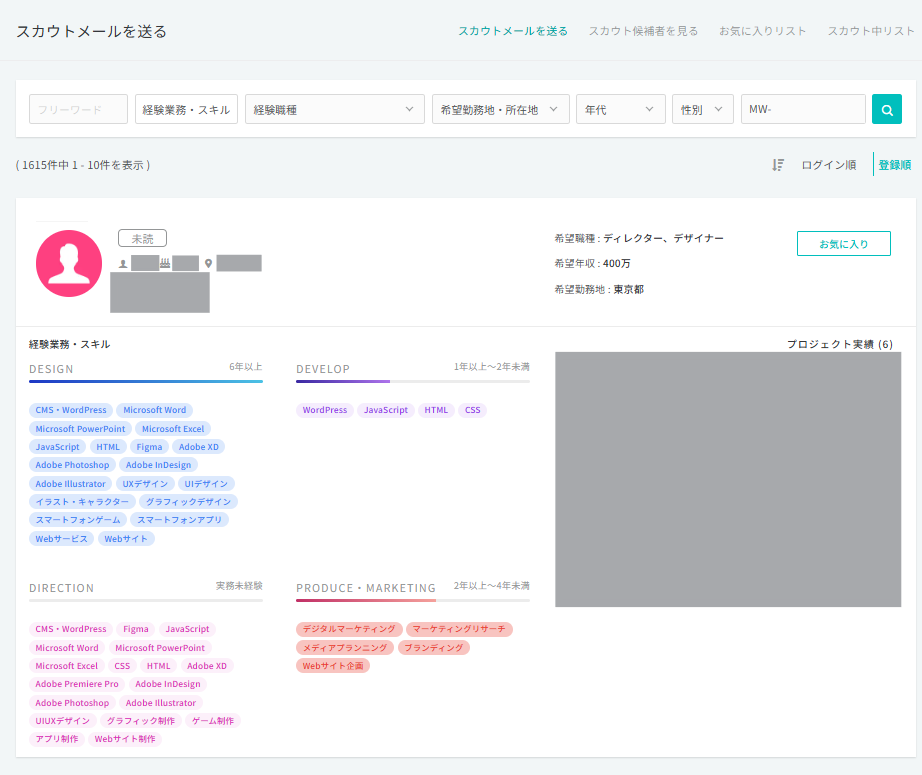The height and width of the screenshot is (775, 922).
Task: Click the MW- ID input field
Action: [803, 109]
